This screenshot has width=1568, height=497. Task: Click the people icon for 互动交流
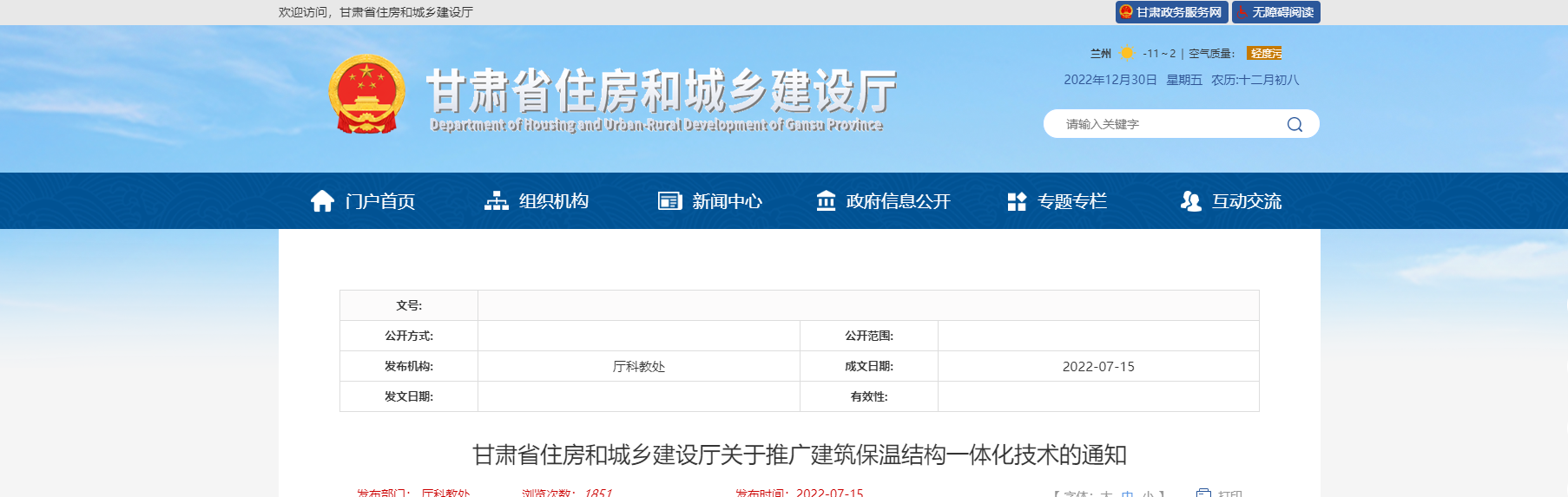tap(1190, 201)
